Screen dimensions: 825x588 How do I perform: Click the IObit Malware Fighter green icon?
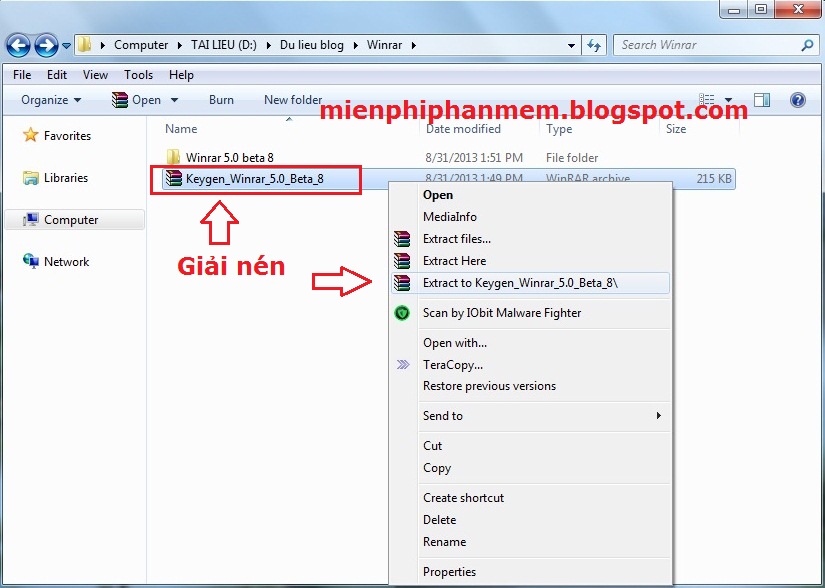pos(402,313)
